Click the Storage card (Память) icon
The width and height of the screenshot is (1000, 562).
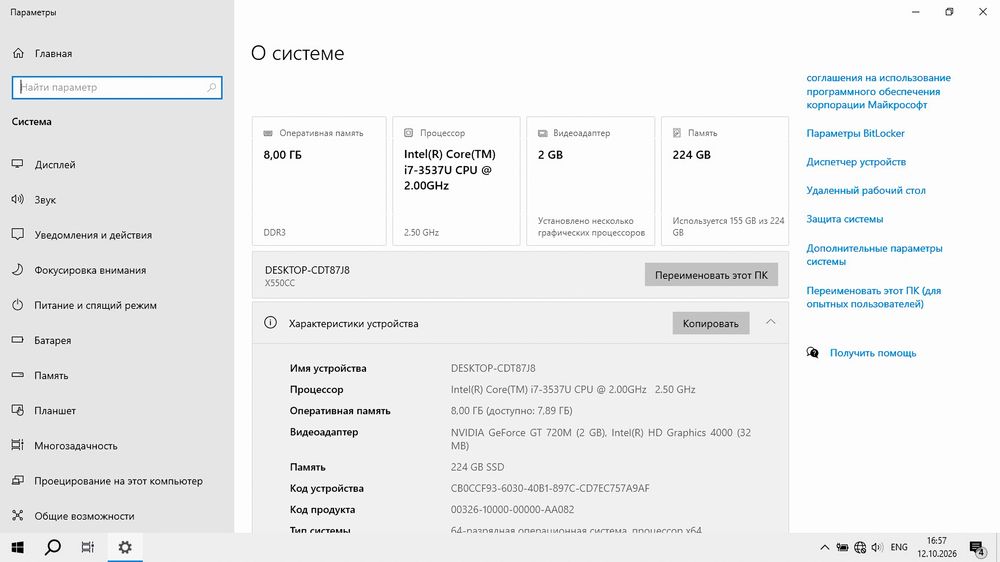677,133
